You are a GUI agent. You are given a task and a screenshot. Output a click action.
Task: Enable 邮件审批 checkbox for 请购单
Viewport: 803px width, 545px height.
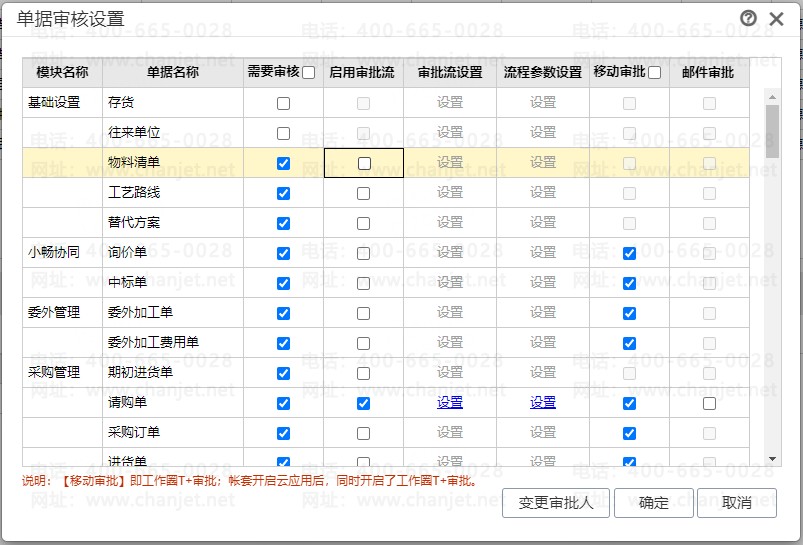pos(709,404)
